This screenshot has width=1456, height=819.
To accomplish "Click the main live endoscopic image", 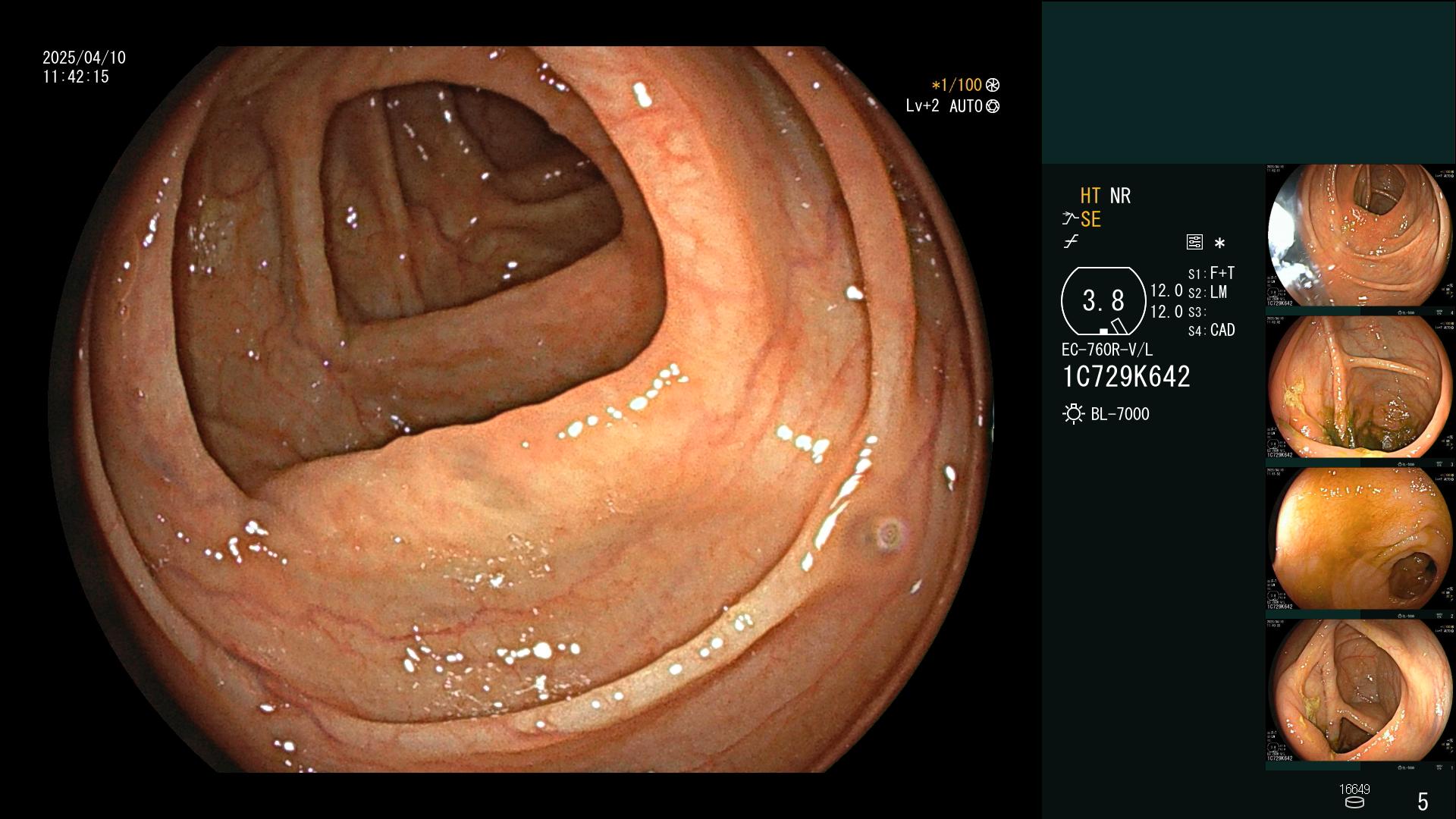I will click(x=522, y=409).
